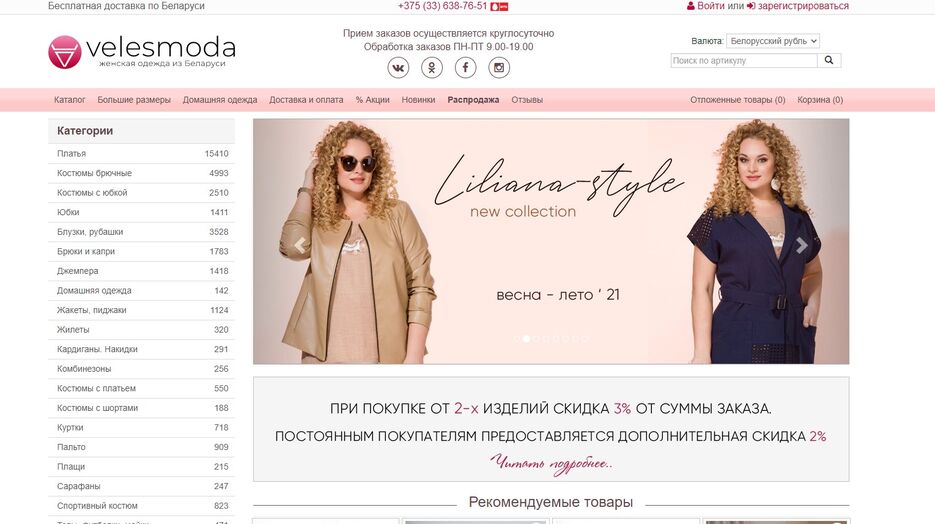Click the Войти login link
The height and width of the screenshot is (524, 935).
coord(711,6)
